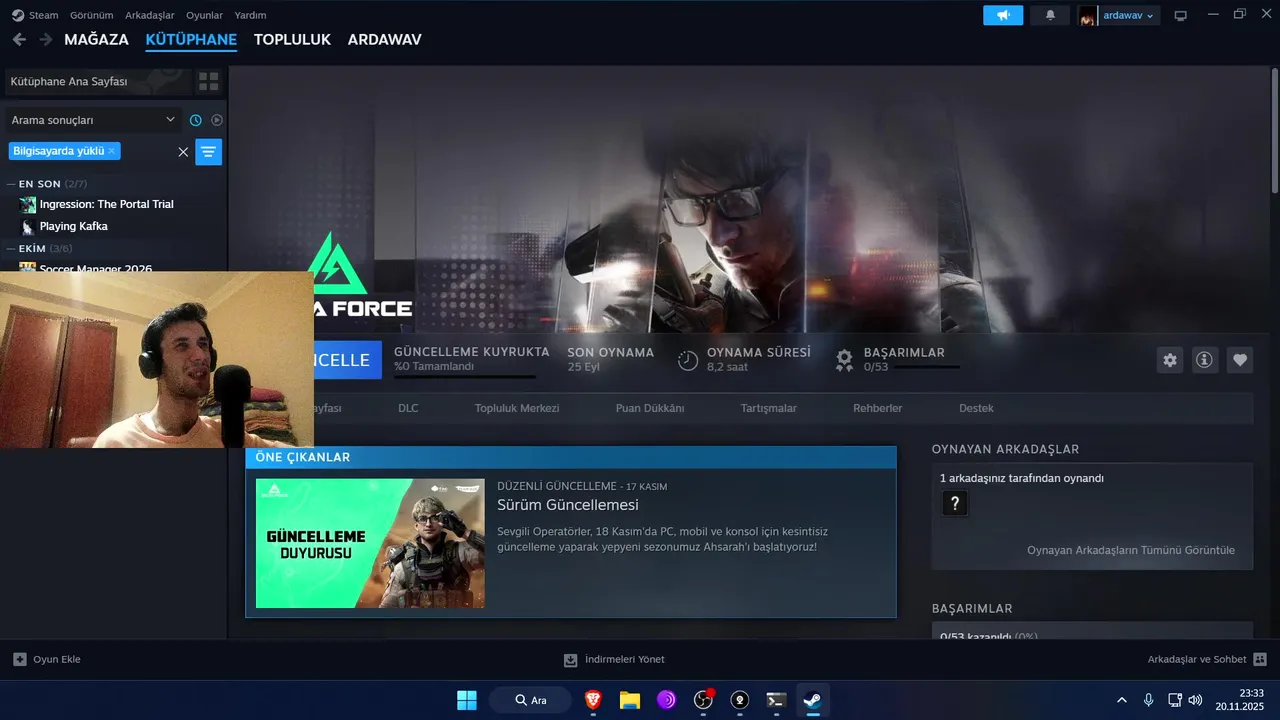Click the Playing Kafka game icon
Image resolution: width=1280 pixels, height=720 pixels.
pyautogui.click(x=28, y=227)
